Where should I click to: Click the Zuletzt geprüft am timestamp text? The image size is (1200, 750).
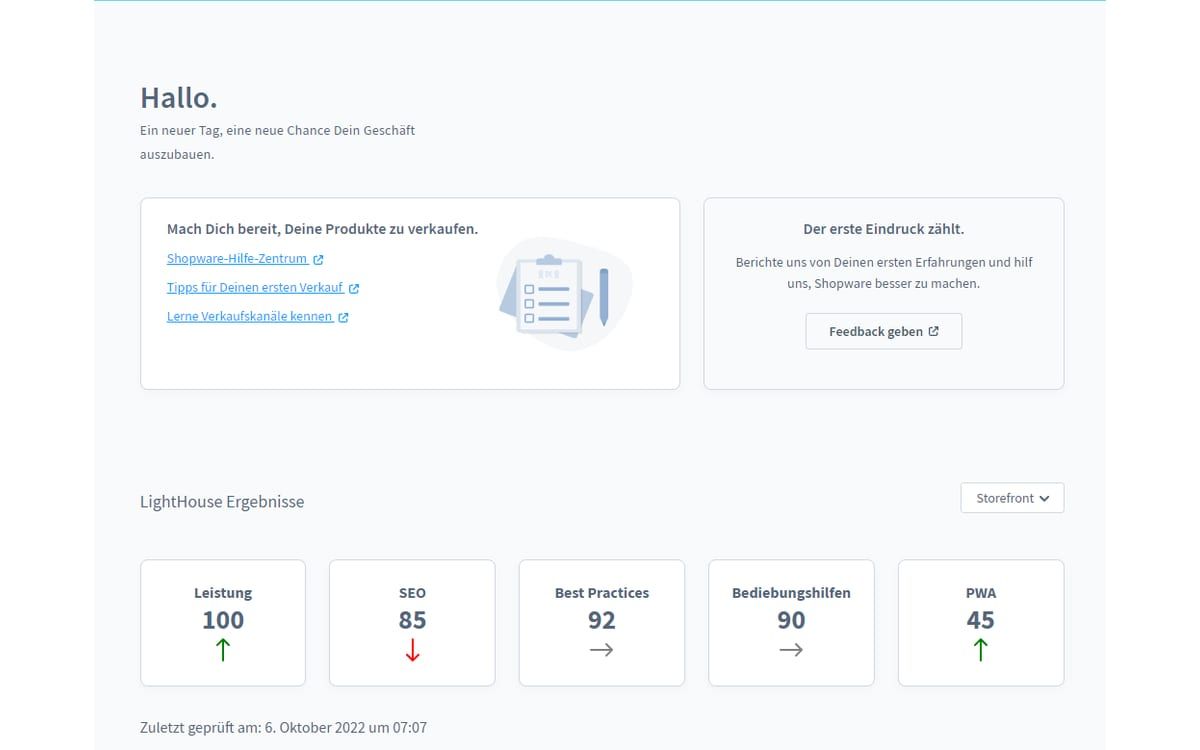[283, 728]
